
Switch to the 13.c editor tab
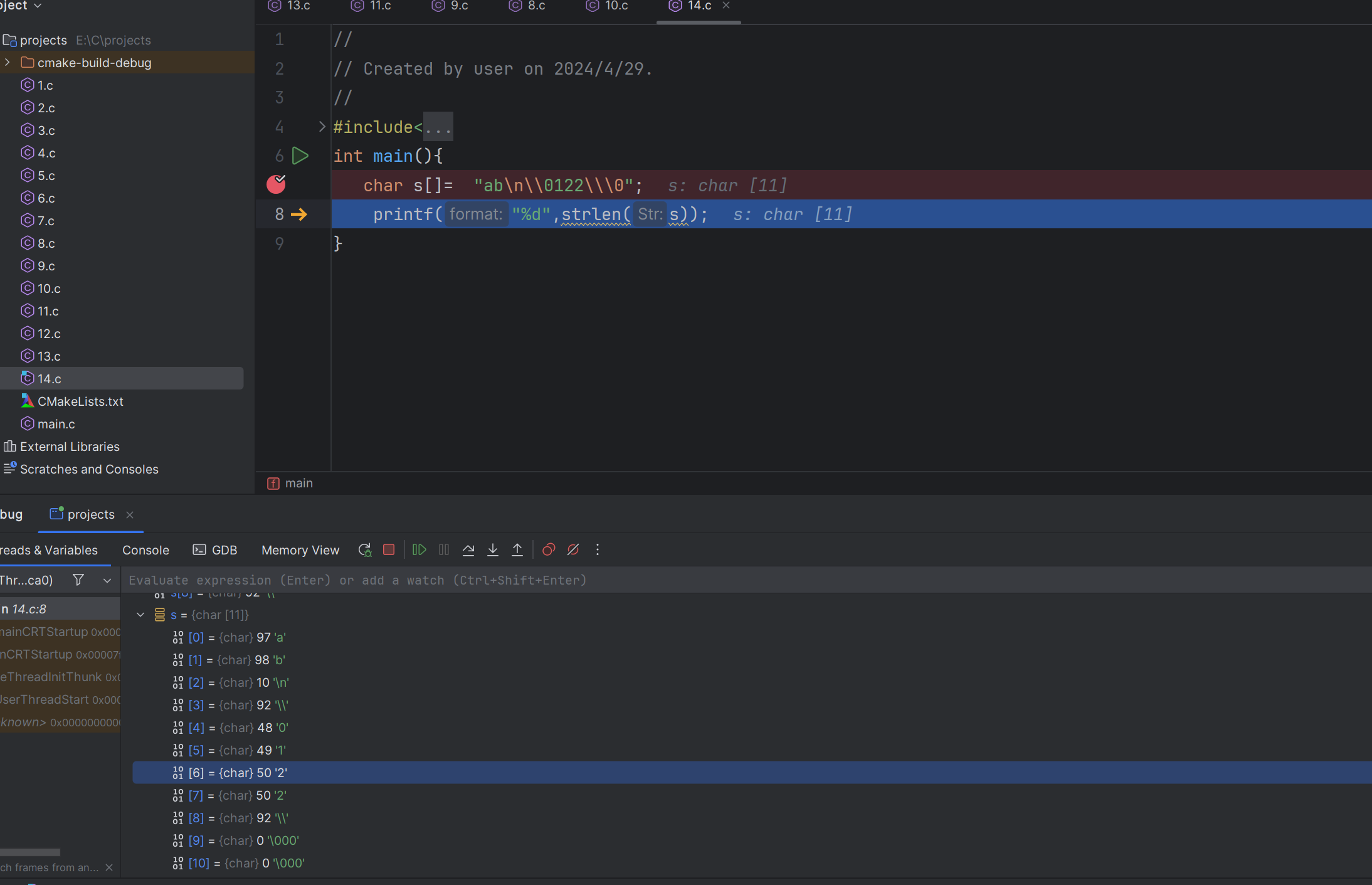click(290, 6)
